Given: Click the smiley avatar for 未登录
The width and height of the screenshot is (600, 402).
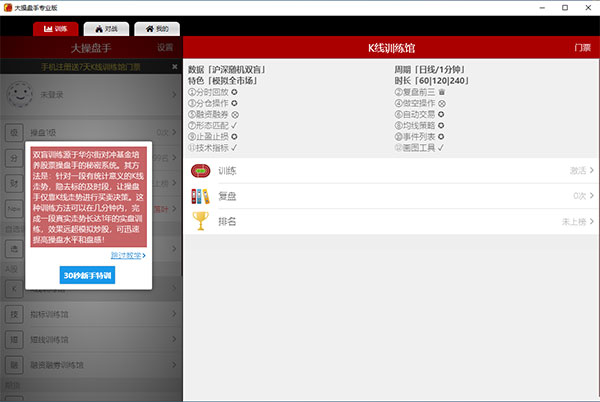Looking at the screenshot, I should point(19,94).
